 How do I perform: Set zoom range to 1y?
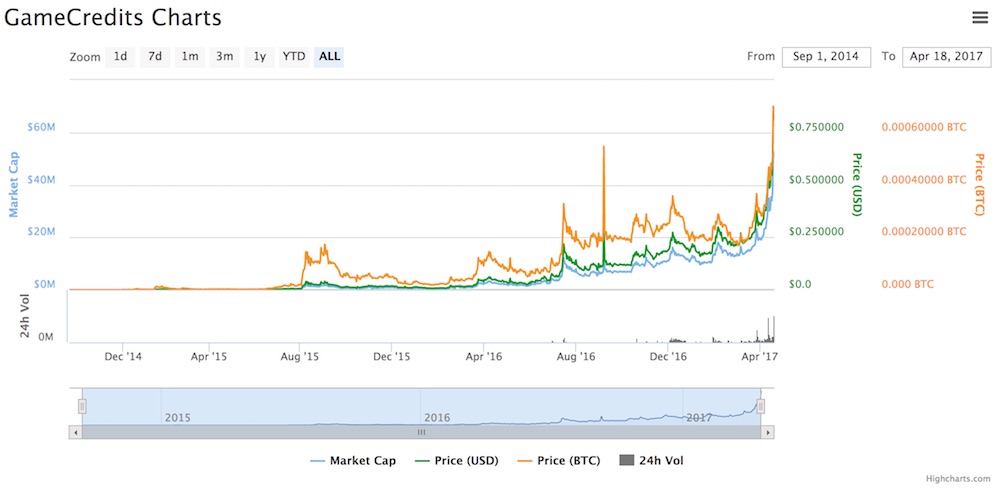(x=259, y=56)
